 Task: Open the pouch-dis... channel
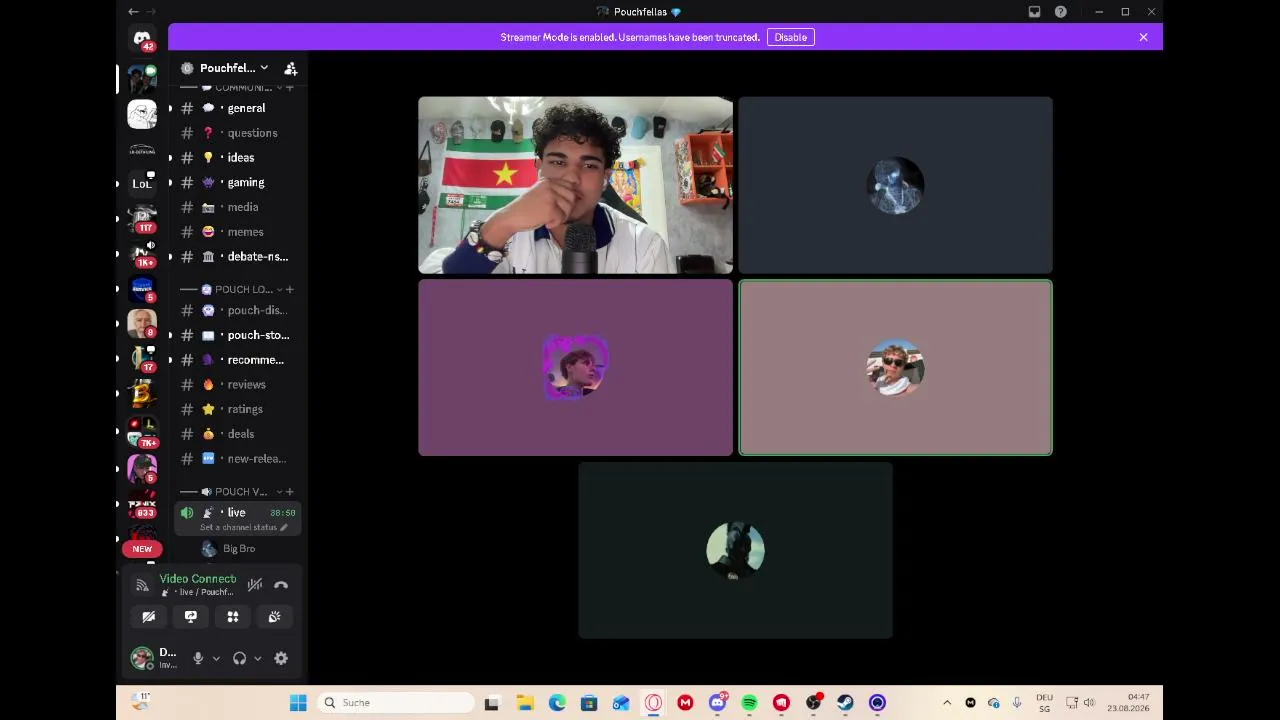click(236, 310)
